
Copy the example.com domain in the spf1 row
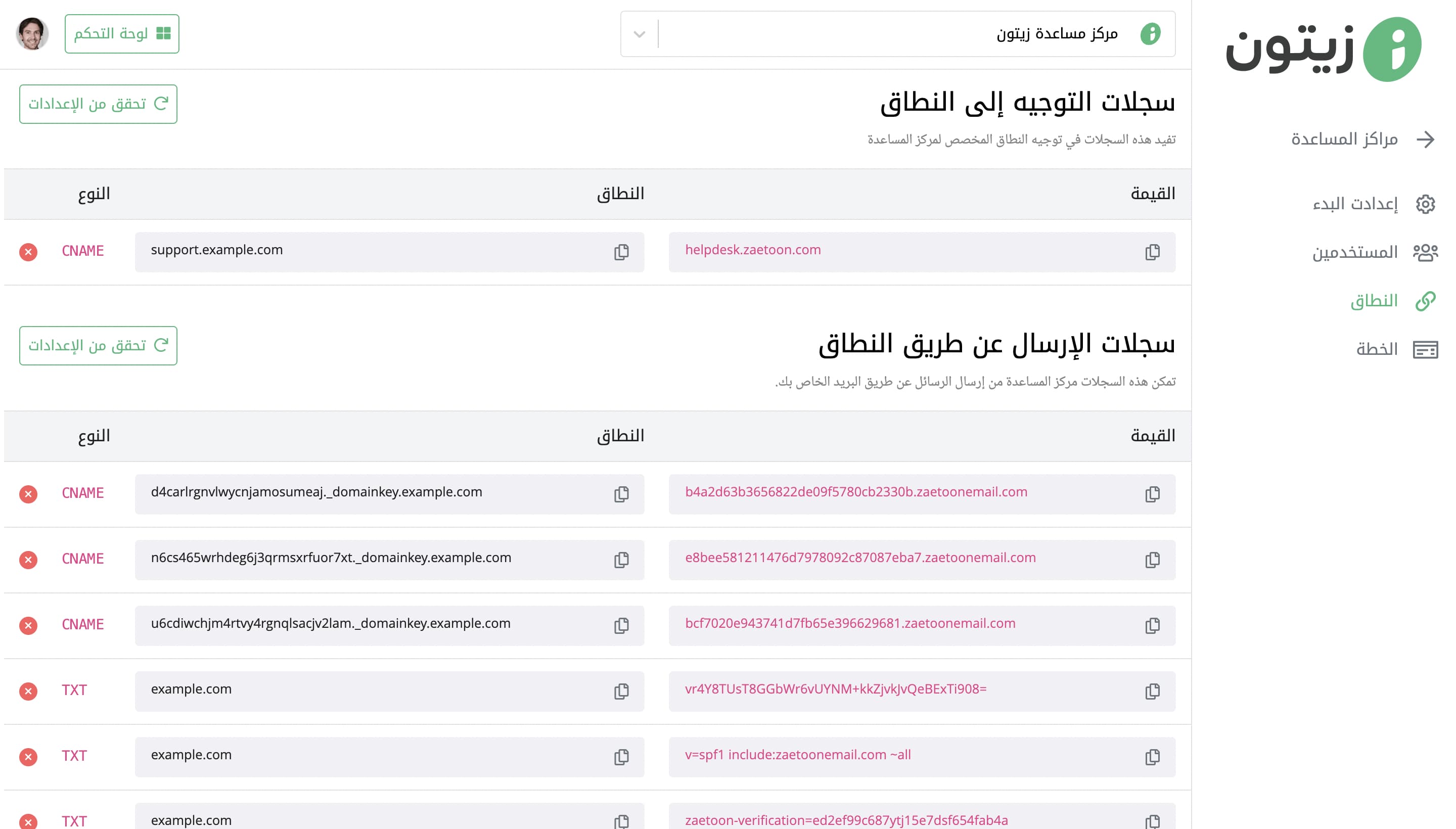coord(621,757)
